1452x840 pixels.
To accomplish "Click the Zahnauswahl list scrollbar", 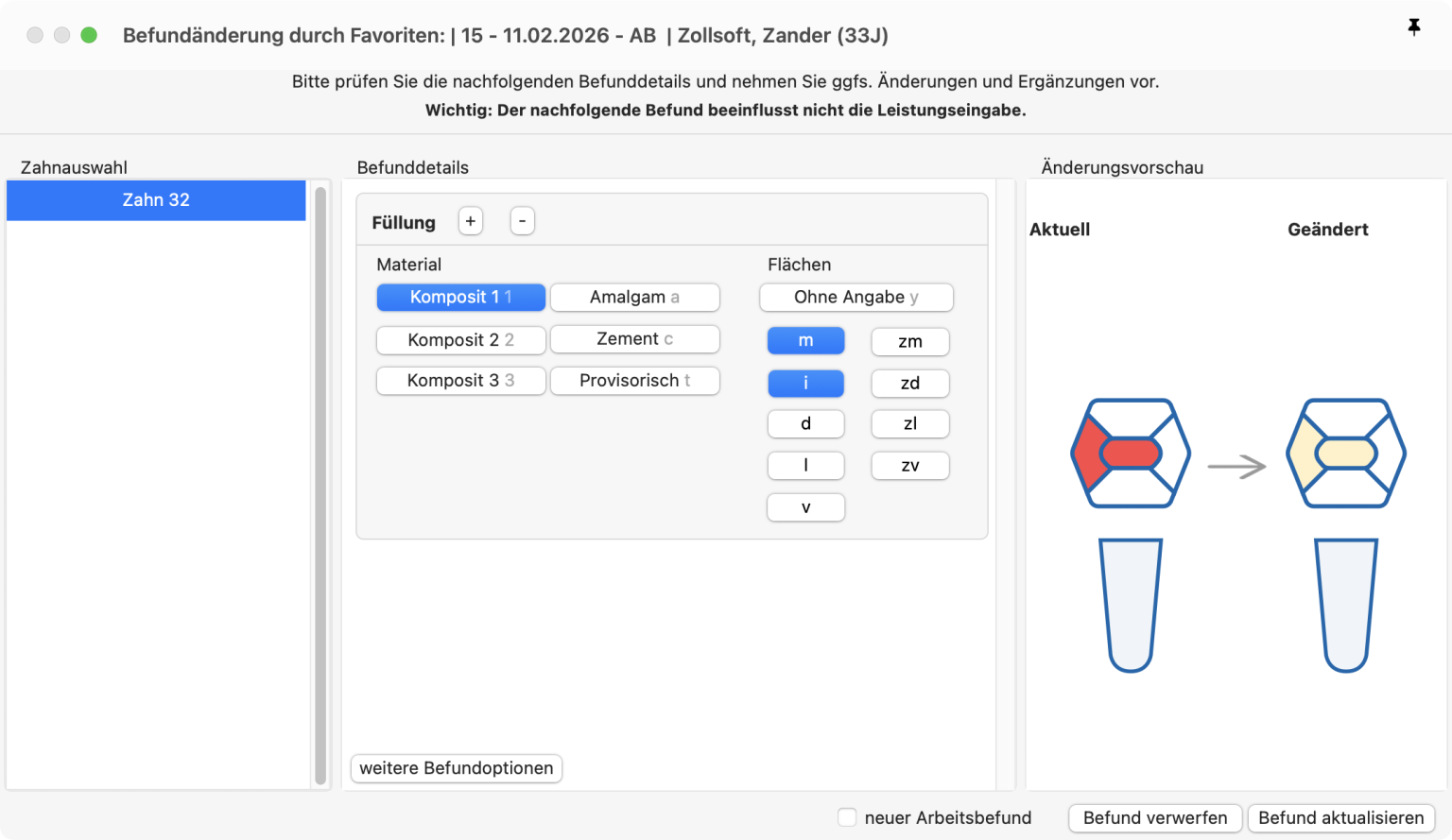I will pyautogui.click(x=320, y=485).
